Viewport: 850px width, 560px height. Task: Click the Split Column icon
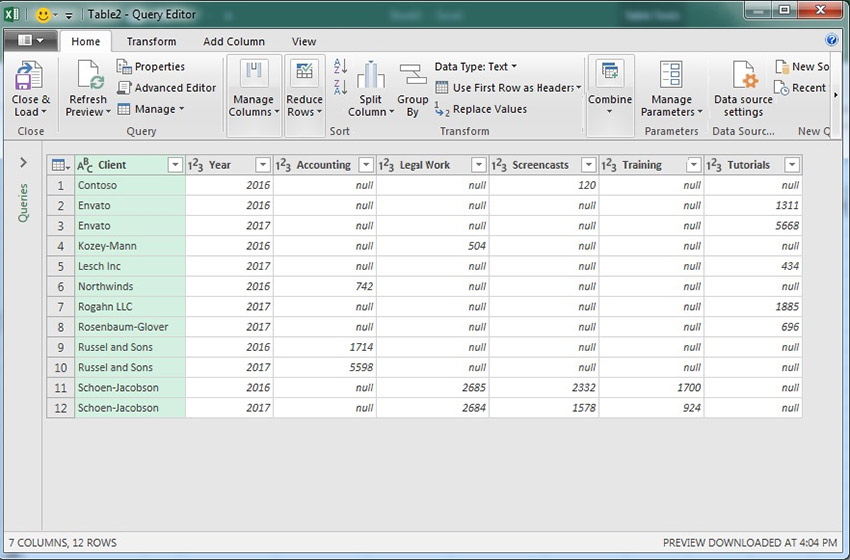pos(371,75)
